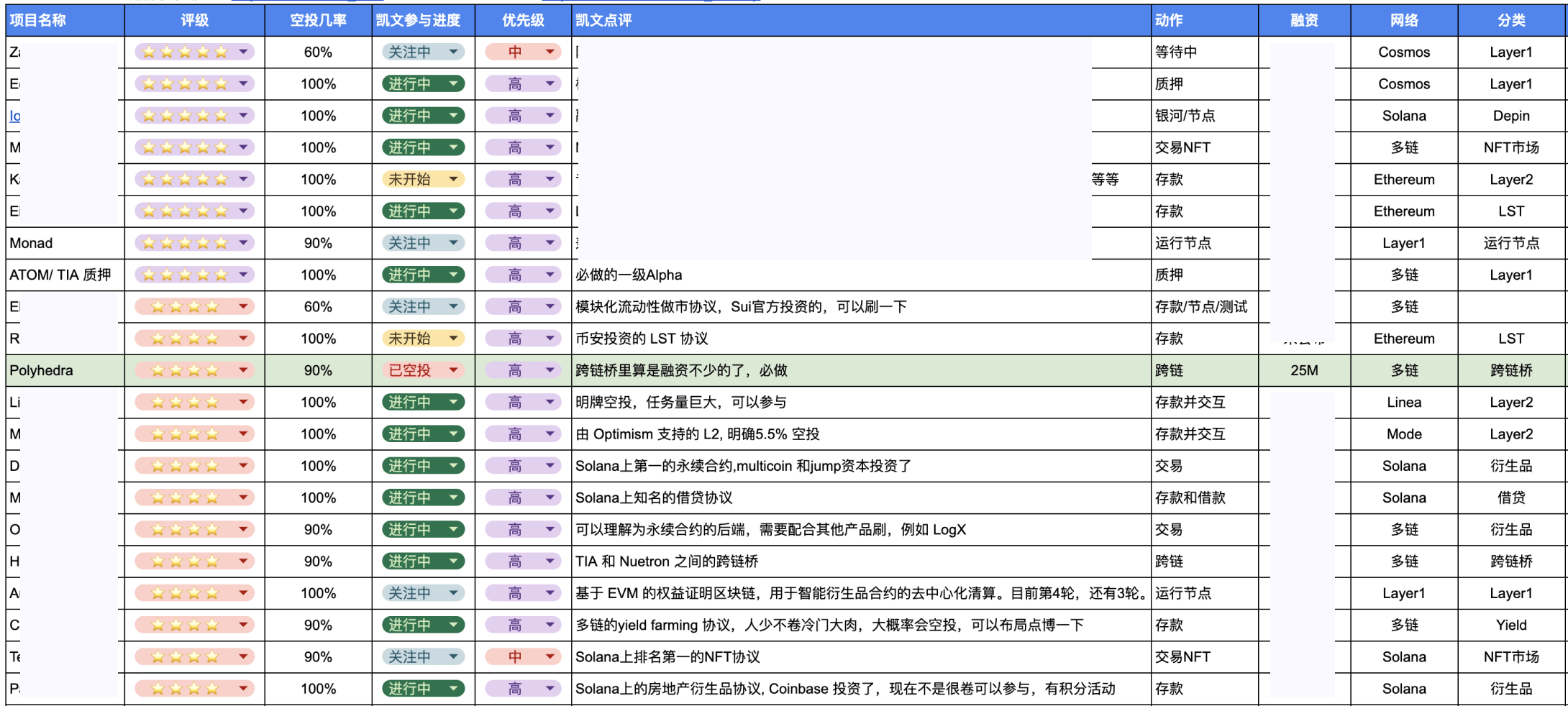Select the 由 Optimism 支持的 L2 comment cell
Image resolution: width=1568 pixels, height=706 pixels.
[862, 434]
